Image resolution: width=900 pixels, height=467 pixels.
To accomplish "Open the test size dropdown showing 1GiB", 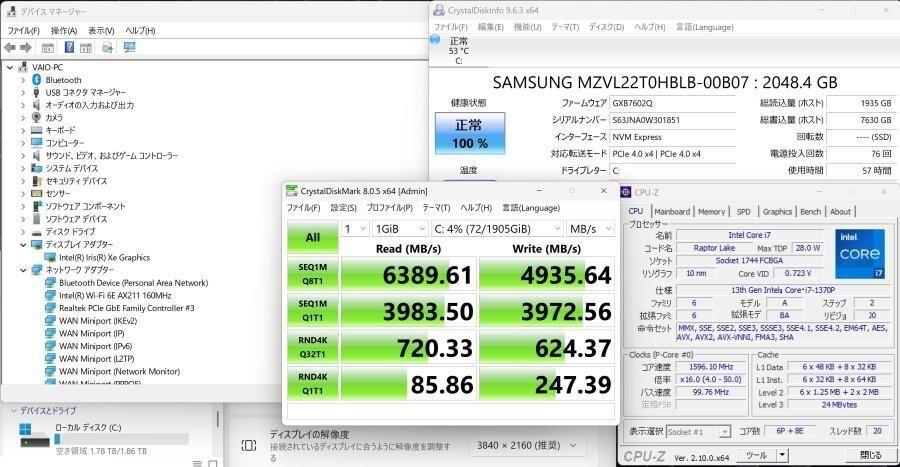I will [x=400, y=229].
